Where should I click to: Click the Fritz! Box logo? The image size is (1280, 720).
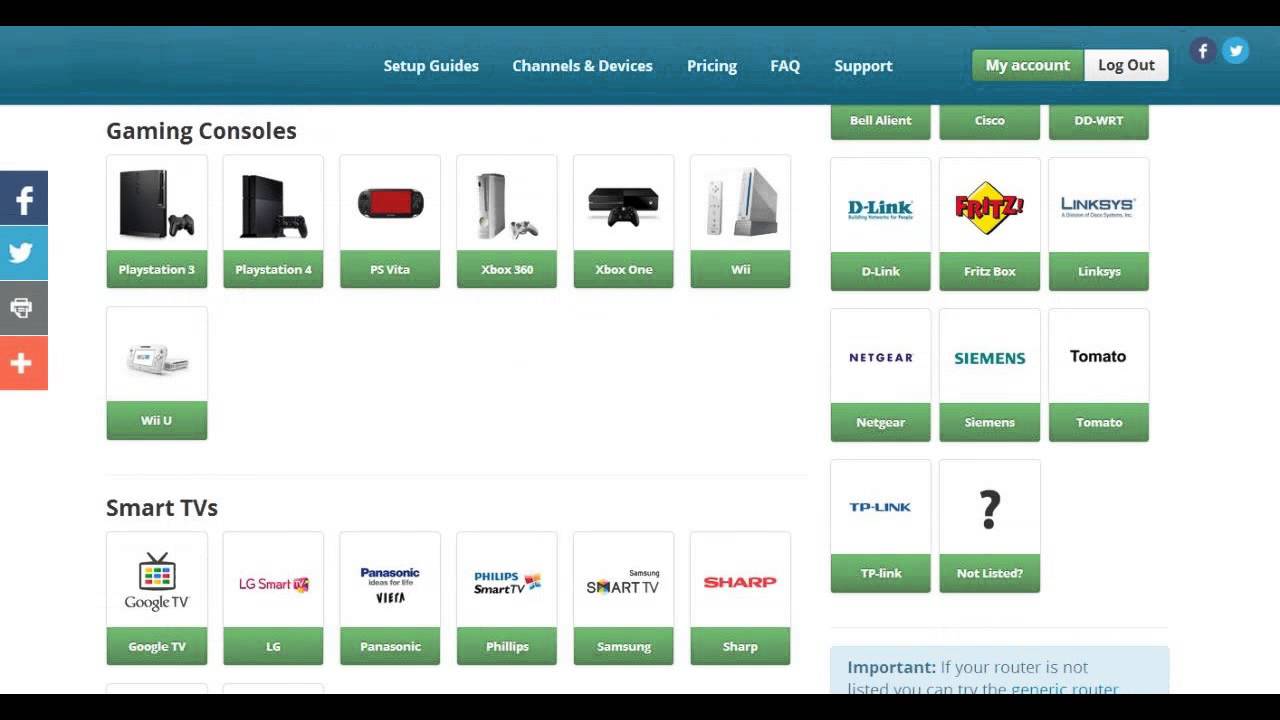pyautogui.click(x=989, y=206)
